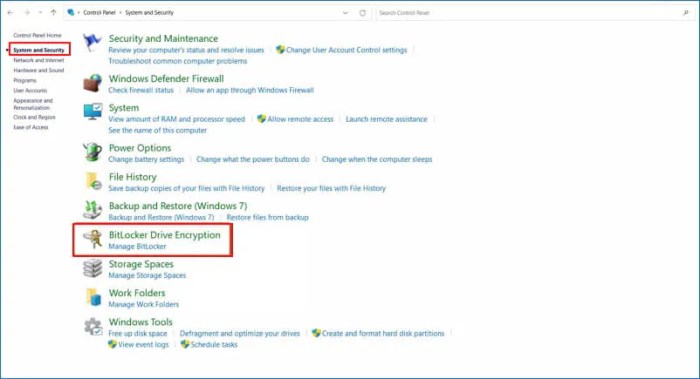Click the Work Folders icon
Screen dimensions: 700x379
point(93,297)
